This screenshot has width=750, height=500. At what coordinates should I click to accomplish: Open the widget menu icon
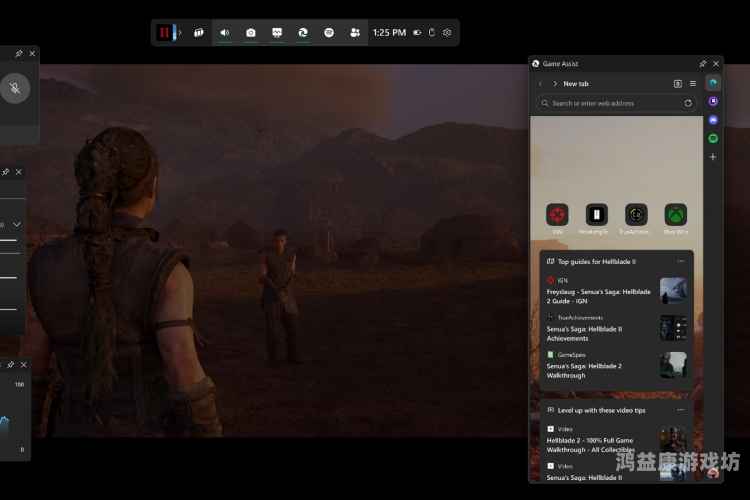coord(199,33)
